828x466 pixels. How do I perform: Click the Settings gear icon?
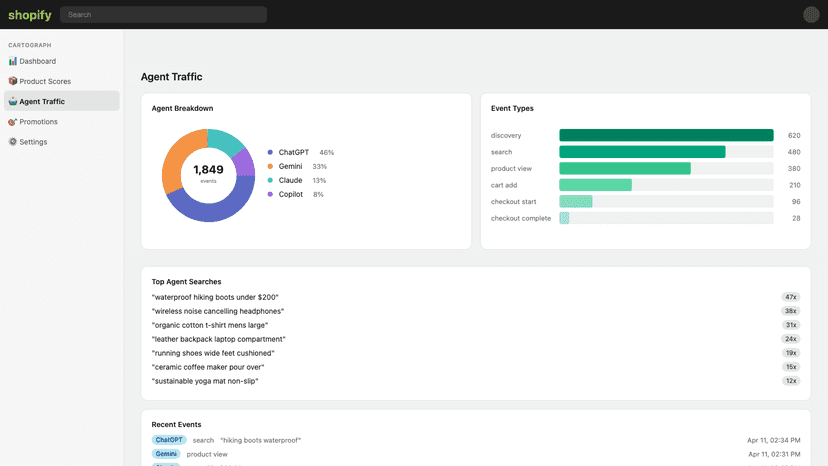(x=13, y=142)
